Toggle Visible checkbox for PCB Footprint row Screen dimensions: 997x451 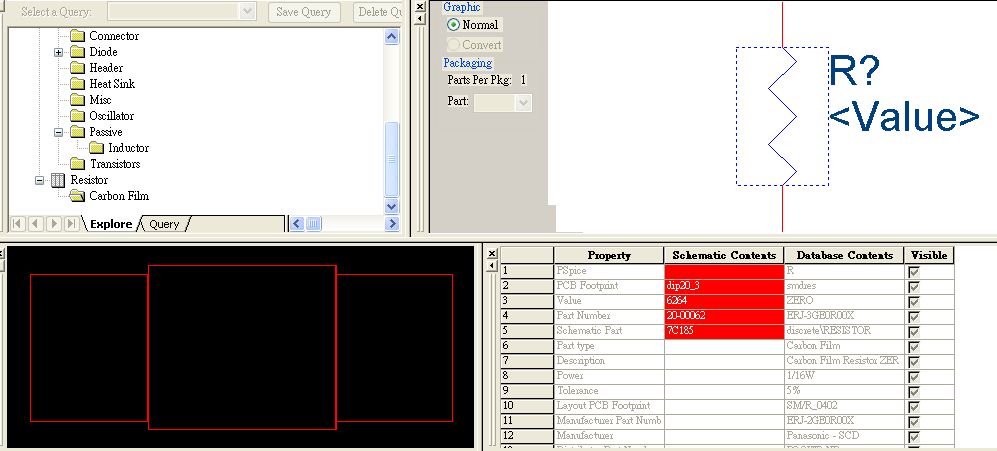914,287
